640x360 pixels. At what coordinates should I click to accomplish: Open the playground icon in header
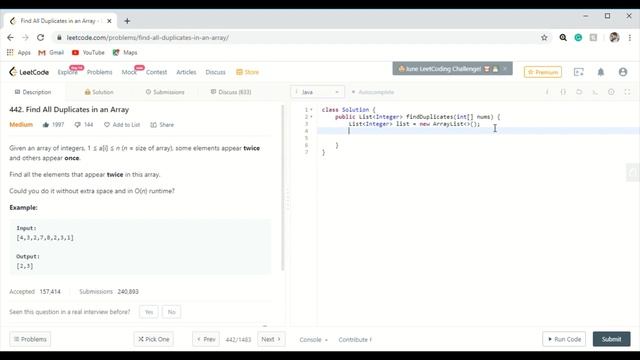click(x=579, y=72)
